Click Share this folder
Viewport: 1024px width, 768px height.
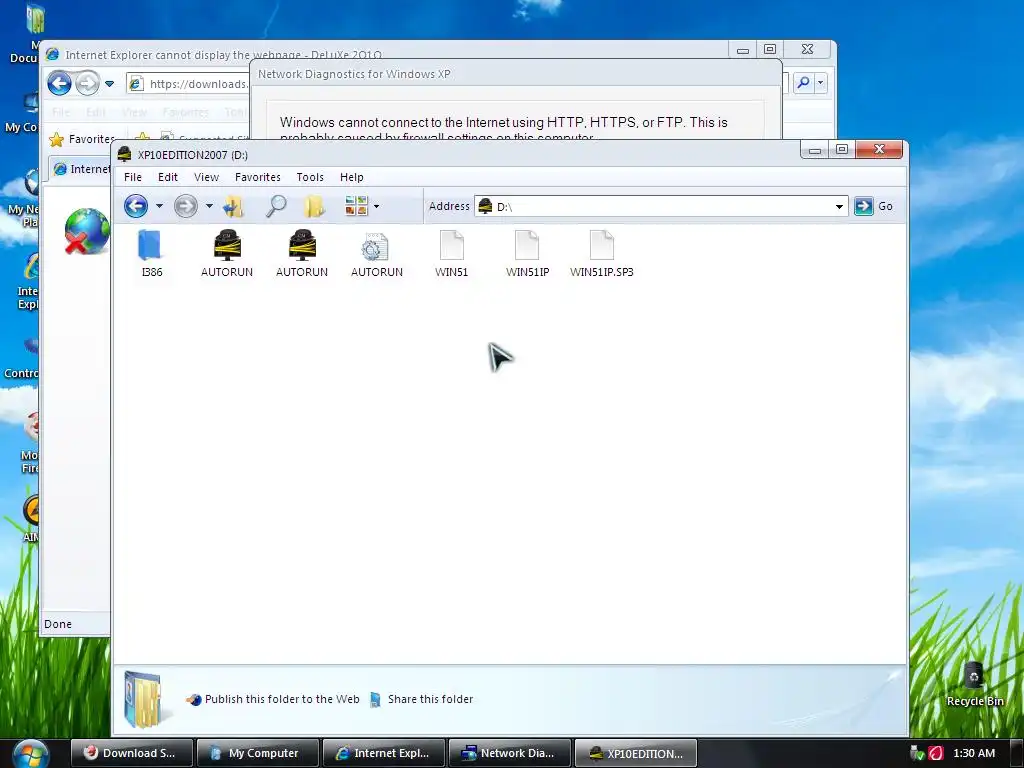pos(421,699)
